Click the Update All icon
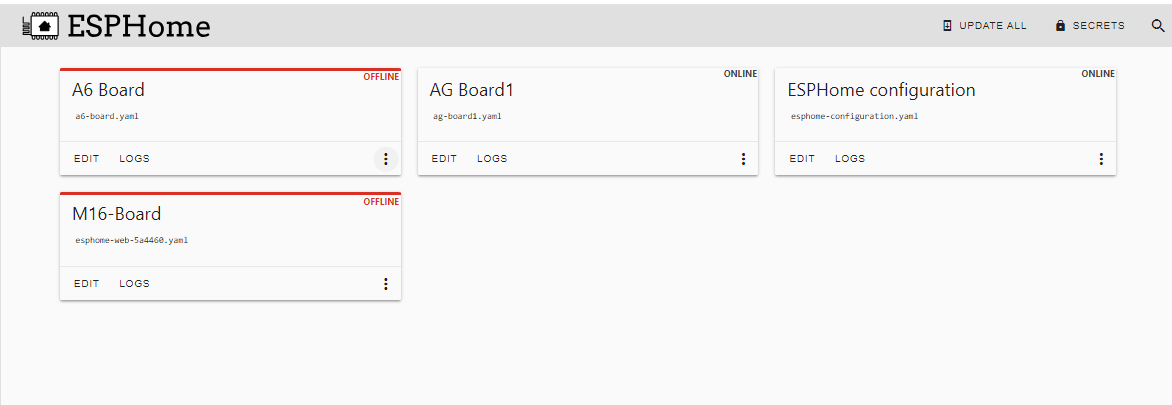Image resolution: width=1172 pixels, height=405 pixels. point(947,26)
